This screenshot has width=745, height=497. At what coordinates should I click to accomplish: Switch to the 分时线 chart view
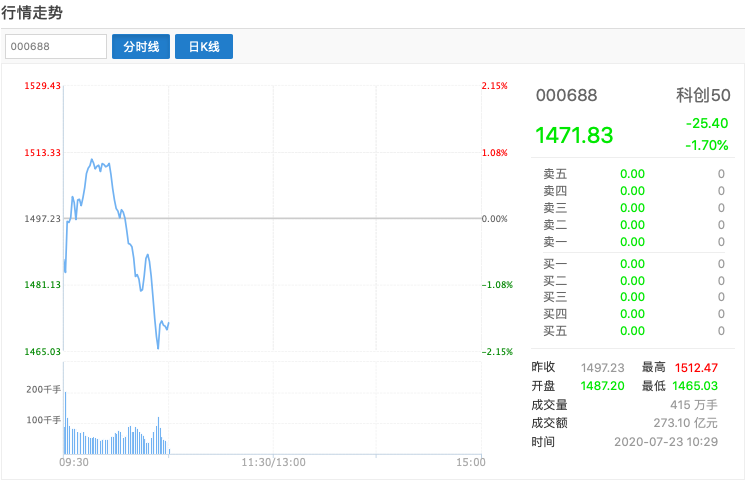click(141, 47)
